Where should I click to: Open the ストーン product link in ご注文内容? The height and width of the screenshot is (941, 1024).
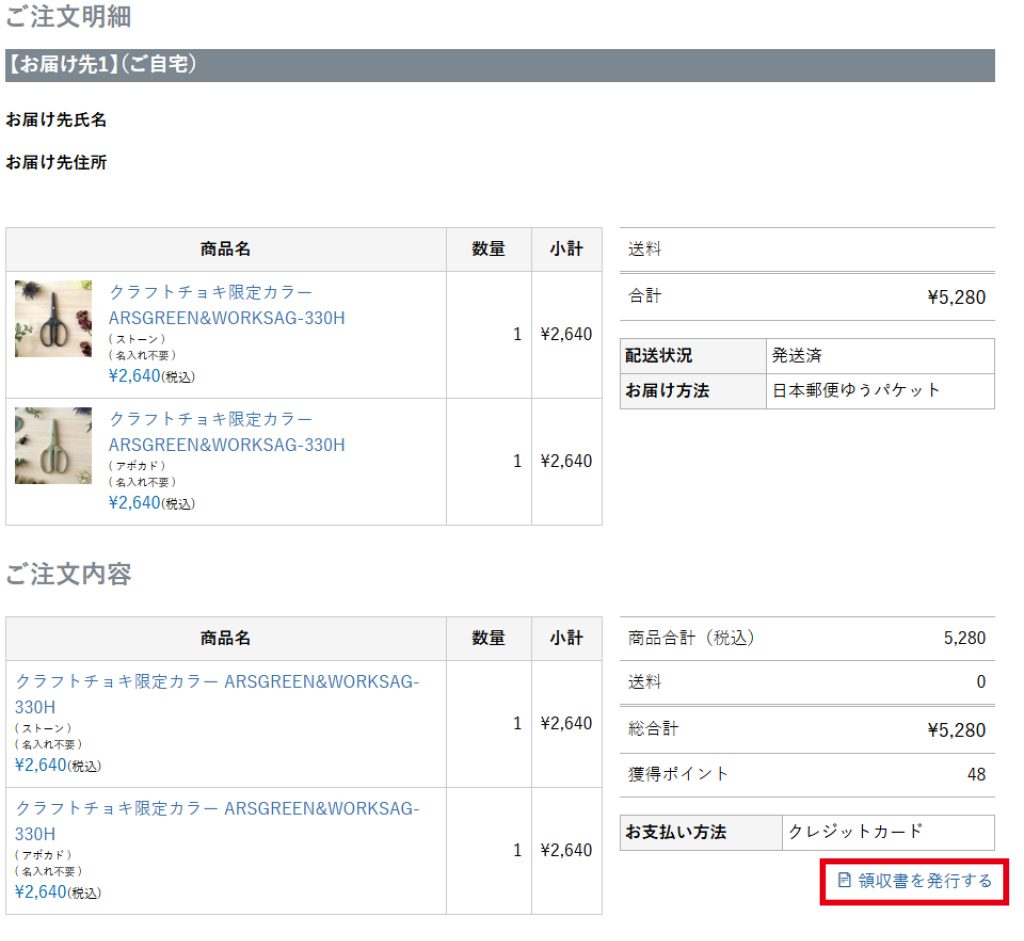pos(217,694)
